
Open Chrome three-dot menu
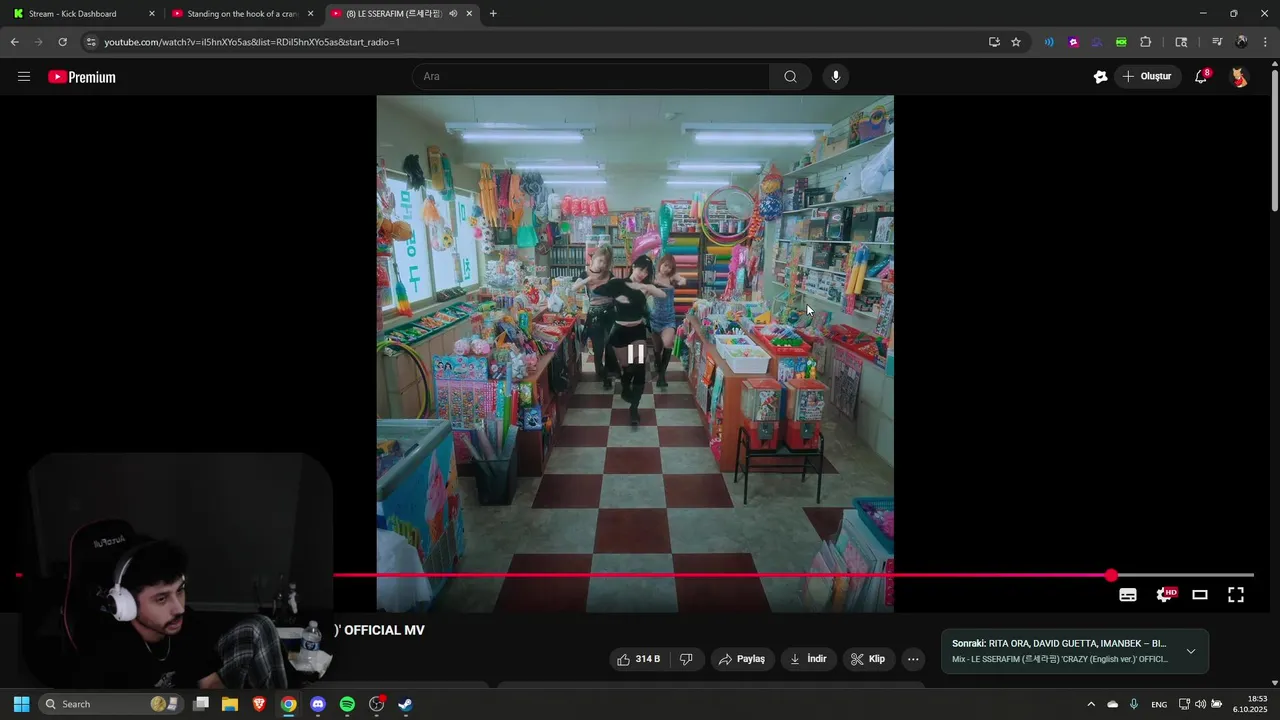[x=1266, y=42]
